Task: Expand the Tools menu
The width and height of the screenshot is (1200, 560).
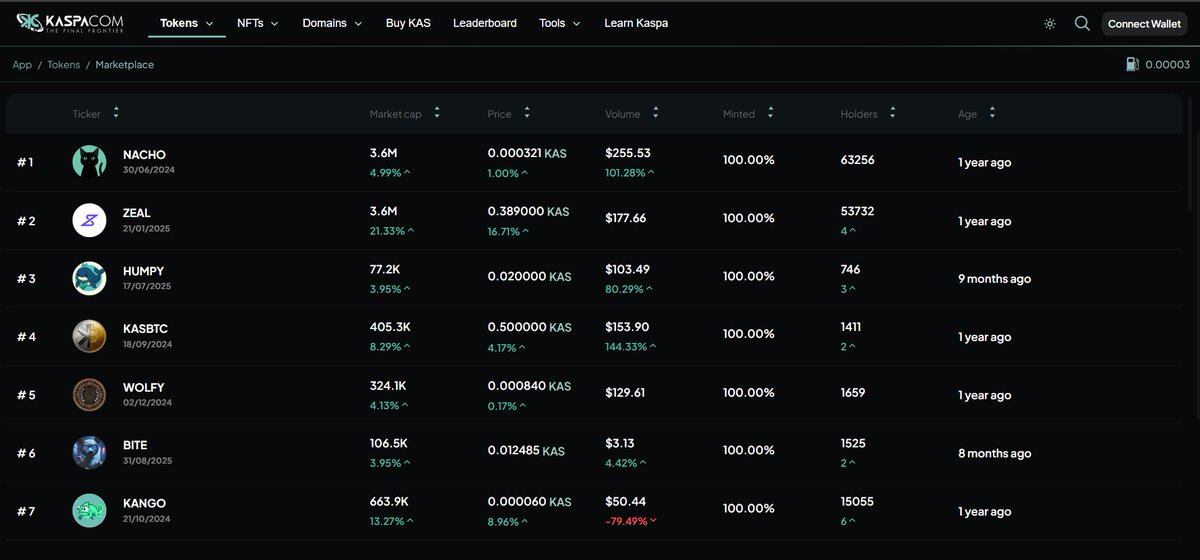Action: coord(559,23)
